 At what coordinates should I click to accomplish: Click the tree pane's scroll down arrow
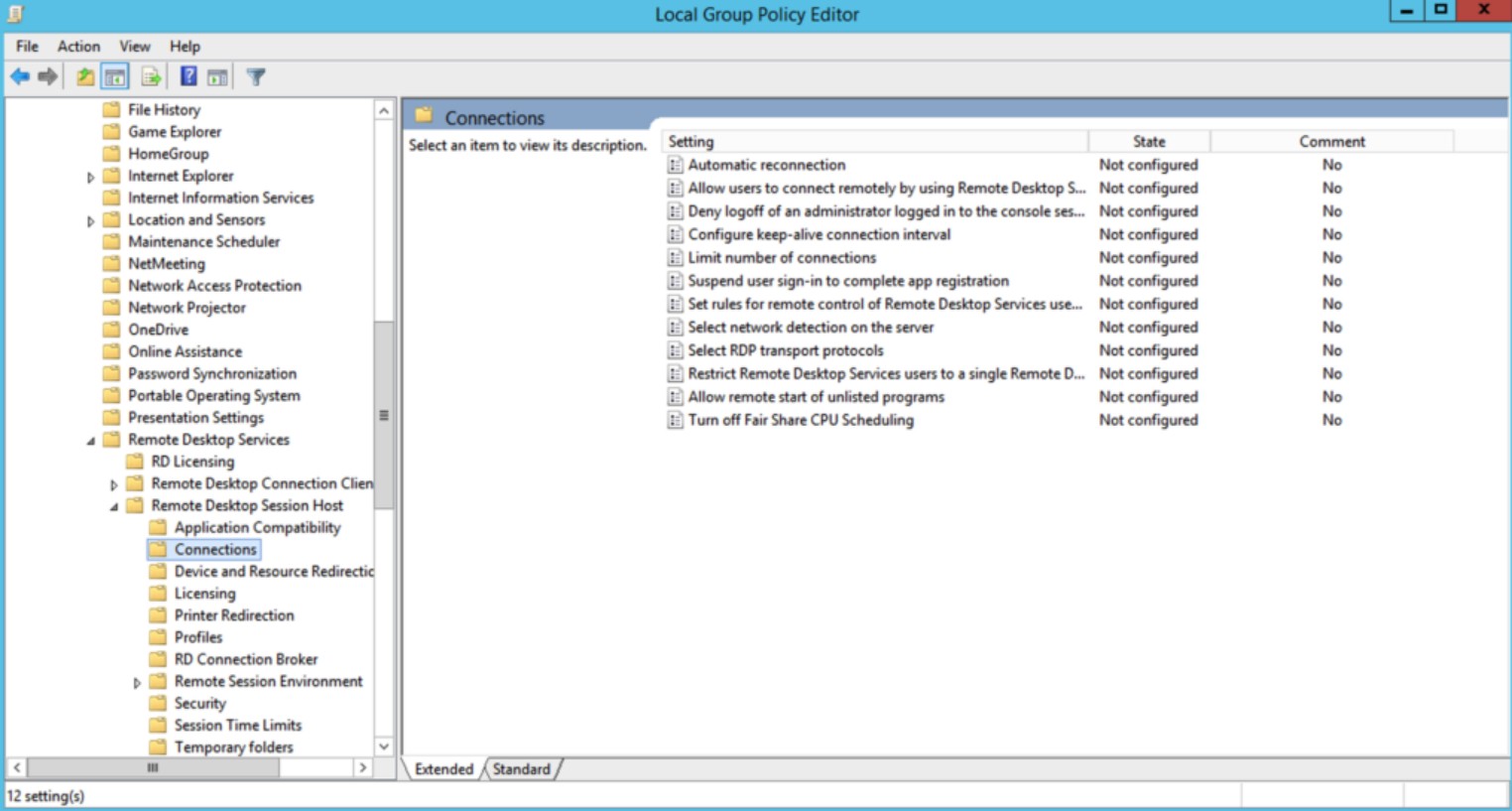pos(384,746)
